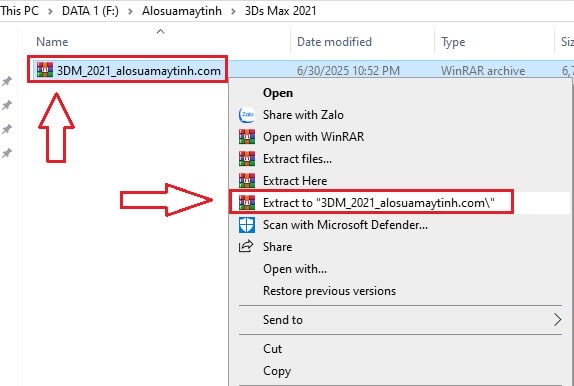Go to Alosuamaytinh folder in breadcrumb
The image size is (574, 386).
coord(182,11)
